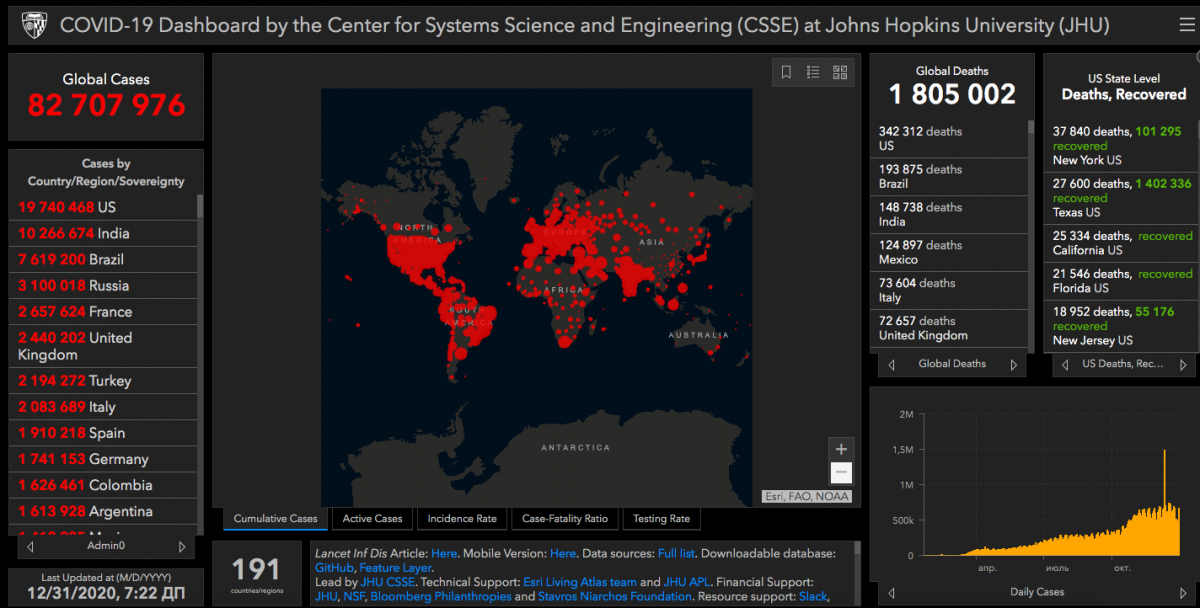
Task: Go to next Global Deaths panel
Action: click(1013, 364)
